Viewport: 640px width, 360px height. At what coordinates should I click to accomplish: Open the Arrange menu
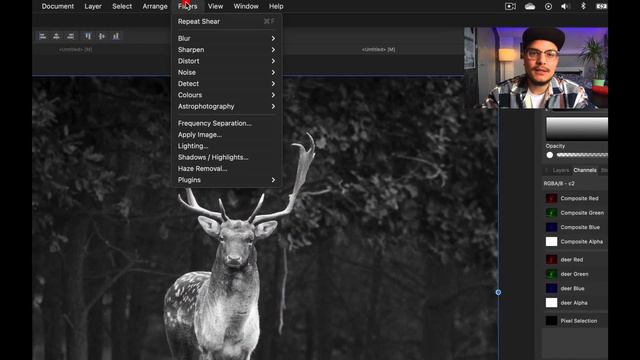pyautogui.click(x=155, y=6)
